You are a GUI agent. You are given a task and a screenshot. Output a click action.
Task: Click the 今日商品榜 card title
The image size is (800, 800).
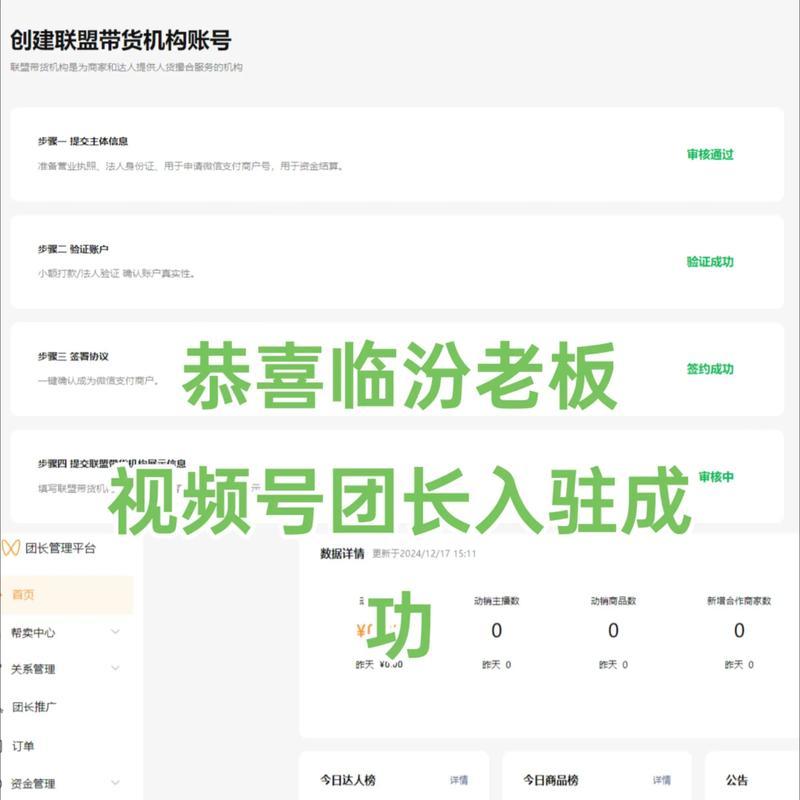pyautogui.click(x=551, y=780)
